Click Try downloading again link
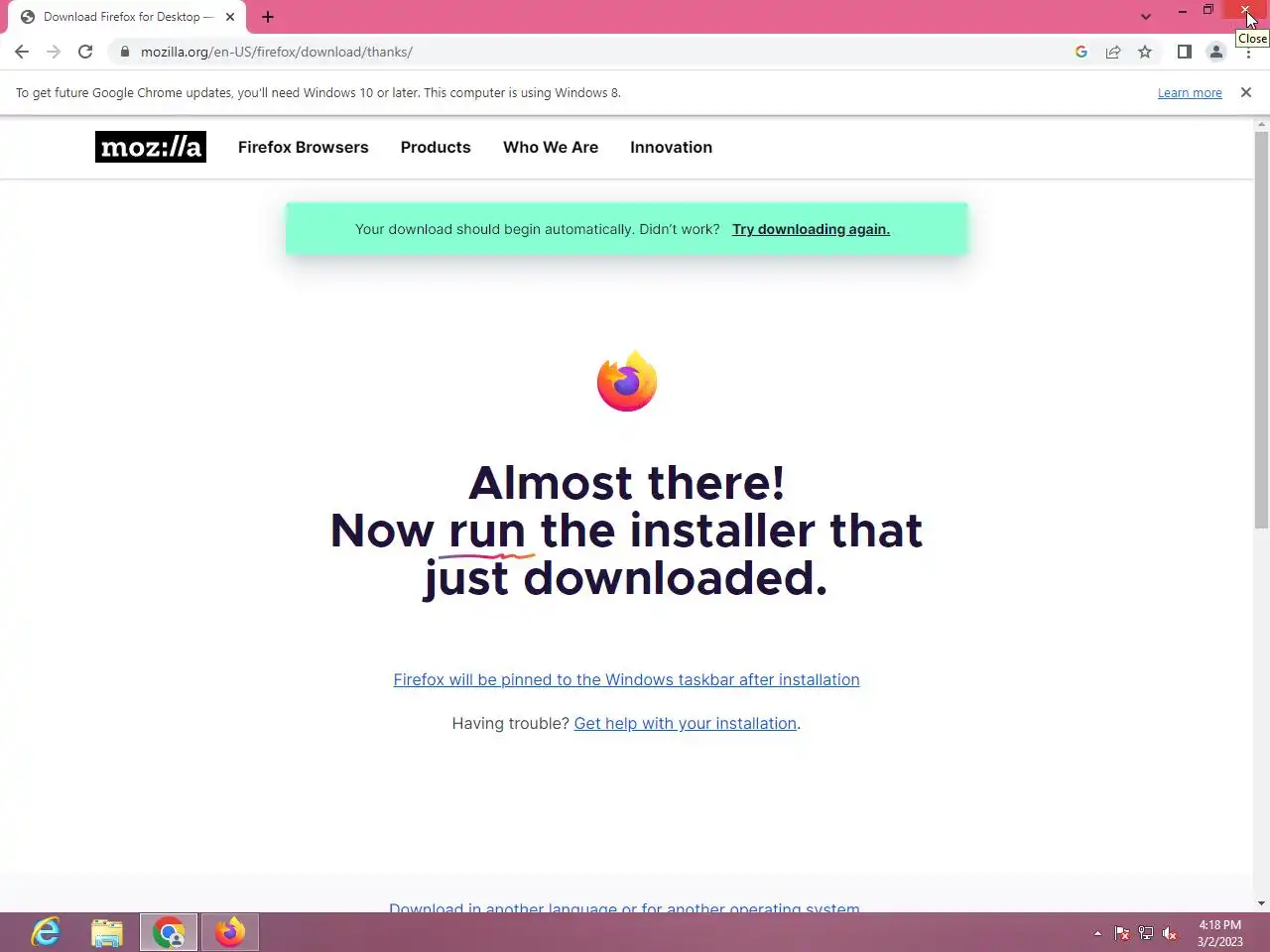This screenshot has width=1270, height=952. (x=811, y=229)
